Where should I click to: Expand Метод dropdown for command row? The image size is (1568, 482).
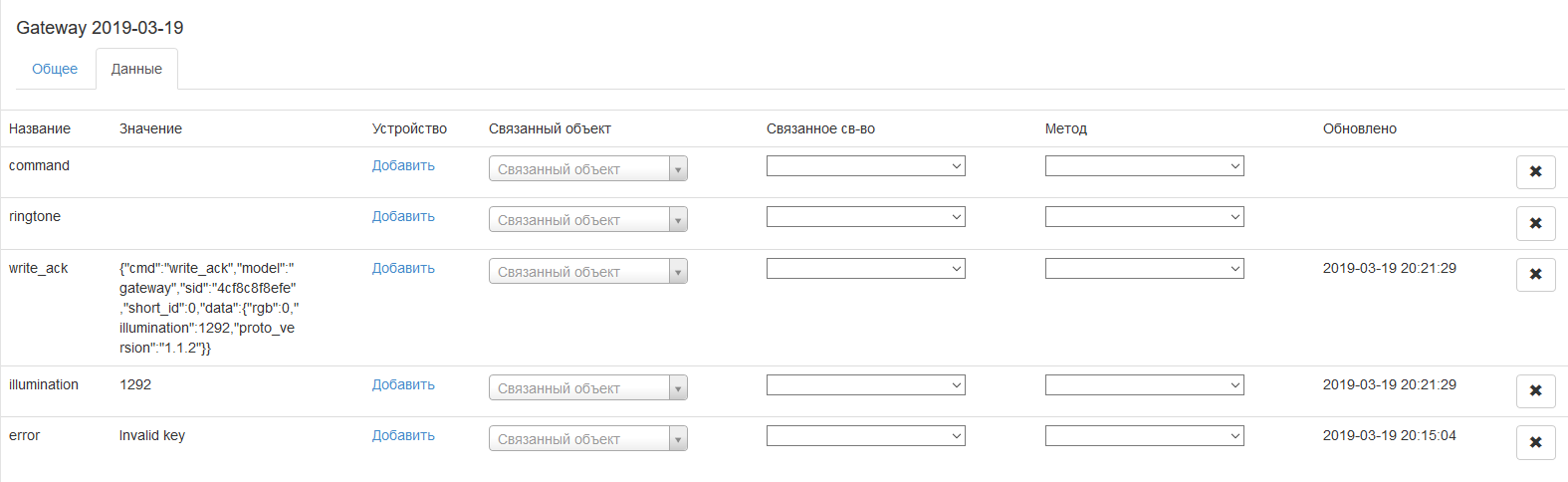[1144, 166]
